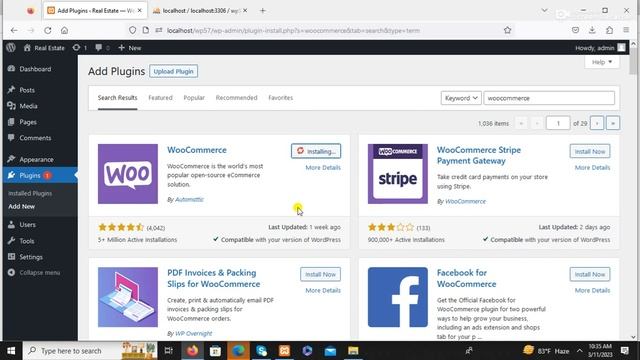The width and height of the screenshot is (640, 360).
Task: Open File Explorer from the taskbar
Action: 353,351
